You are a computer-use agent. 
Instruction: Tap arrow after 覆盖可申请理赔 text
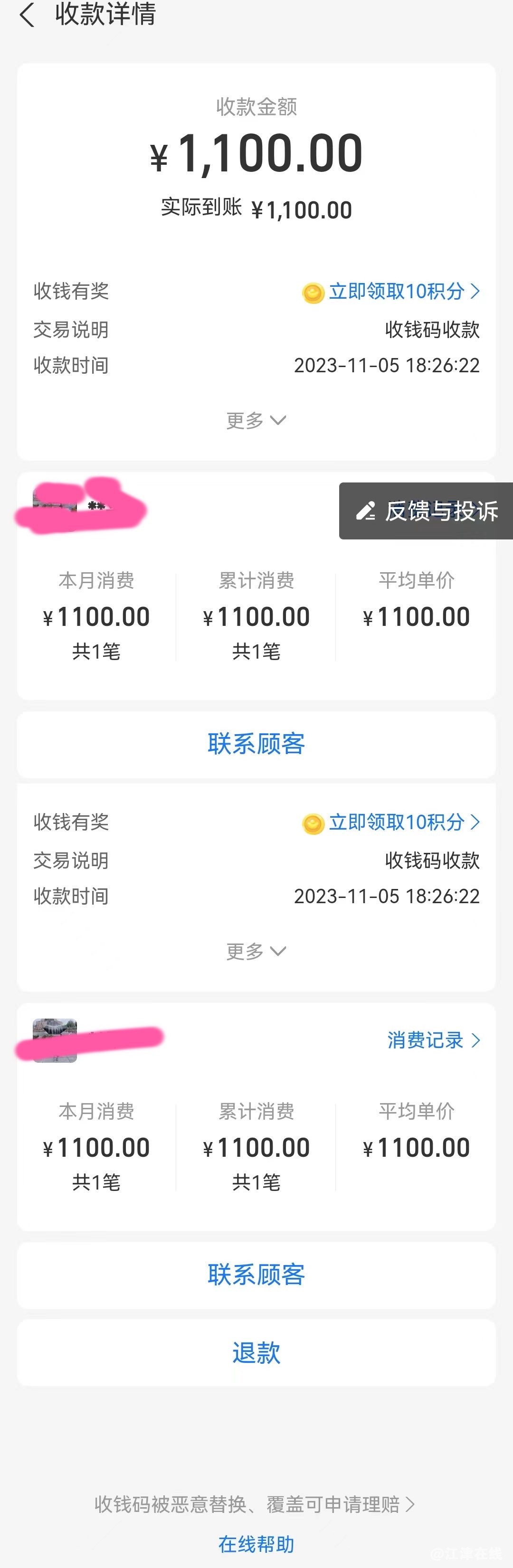click(x=410, y=1505)
